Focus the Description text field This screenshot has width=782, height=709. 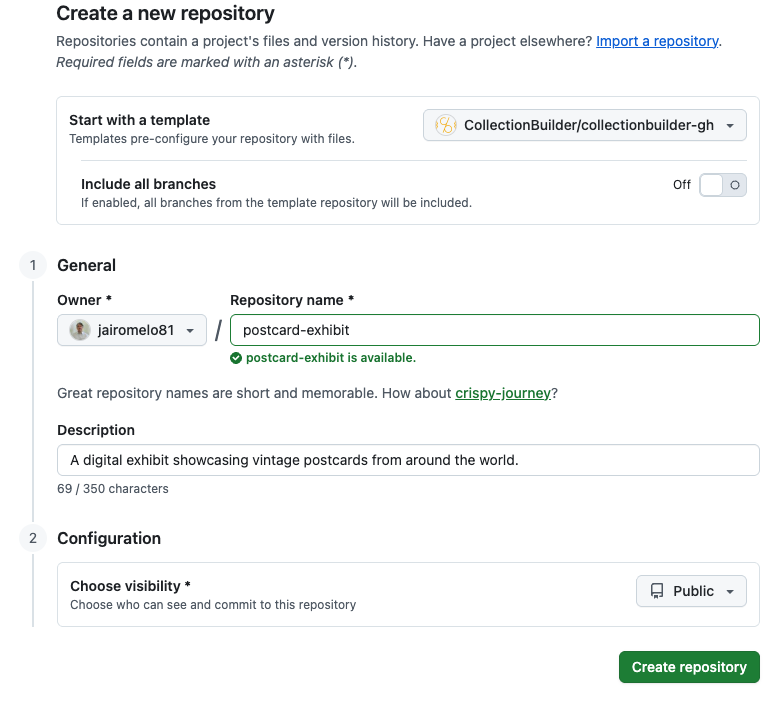click(408, 460)
